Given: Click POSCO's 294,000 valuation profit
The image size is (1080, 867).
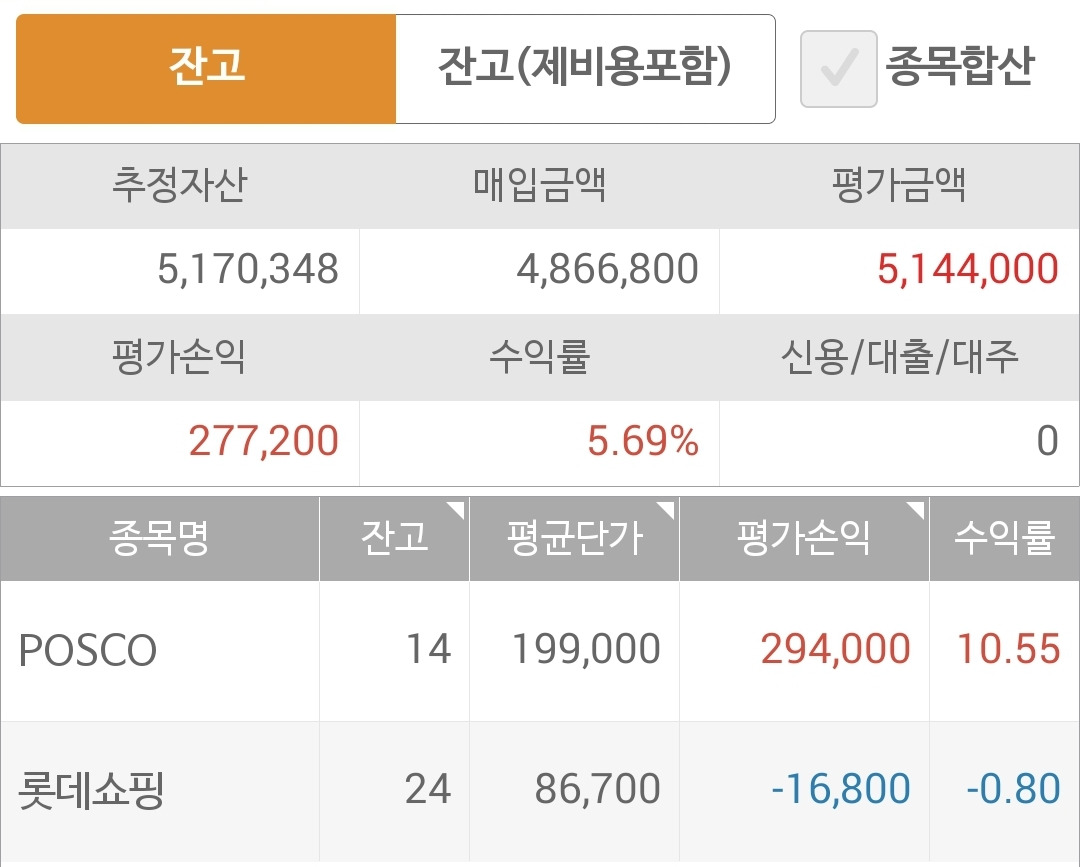Looking at the screenshot, I should [835, 650].
